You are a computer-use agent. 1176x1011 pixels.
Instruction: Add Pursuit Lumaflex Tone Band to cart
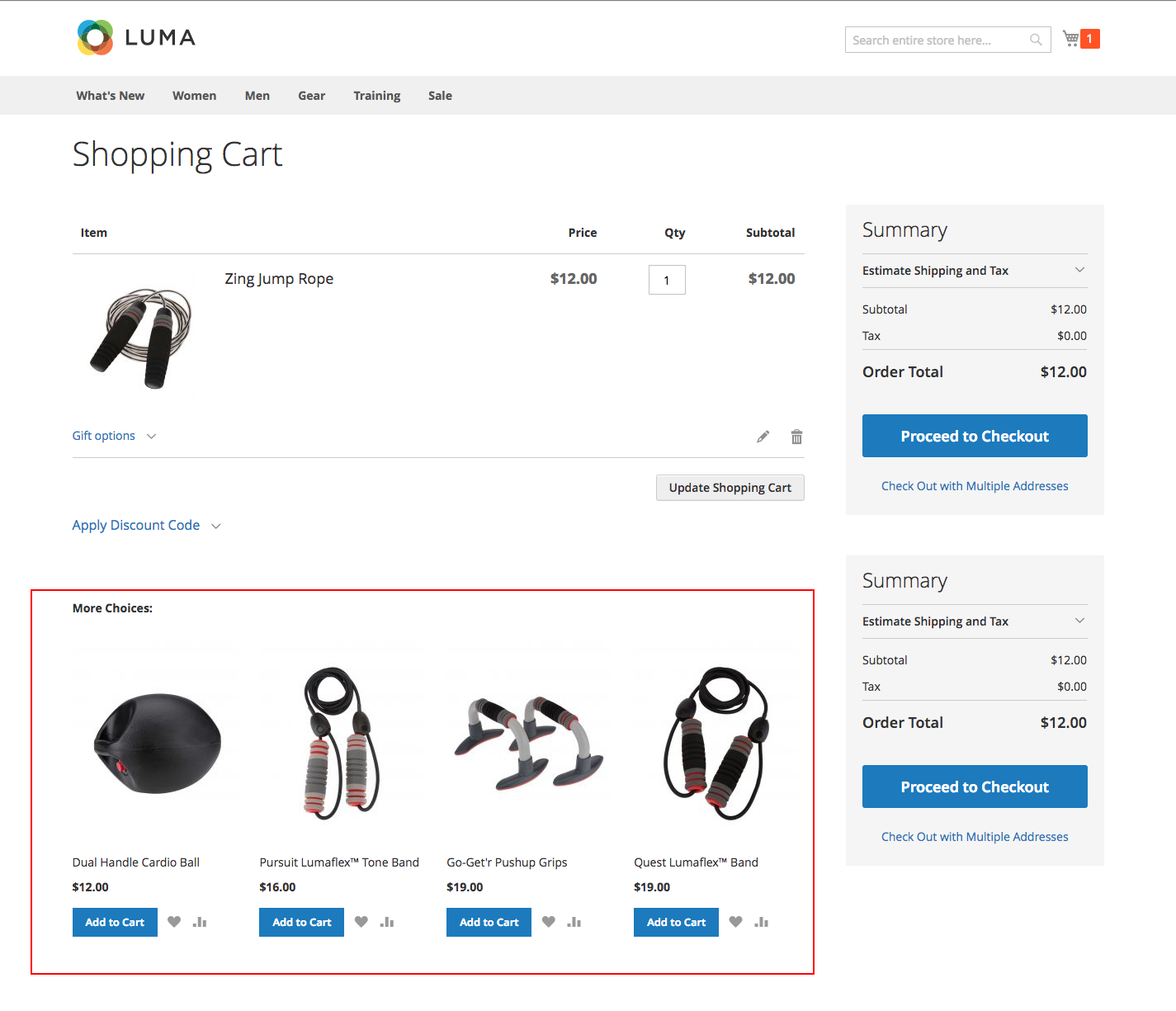[301, 922]
